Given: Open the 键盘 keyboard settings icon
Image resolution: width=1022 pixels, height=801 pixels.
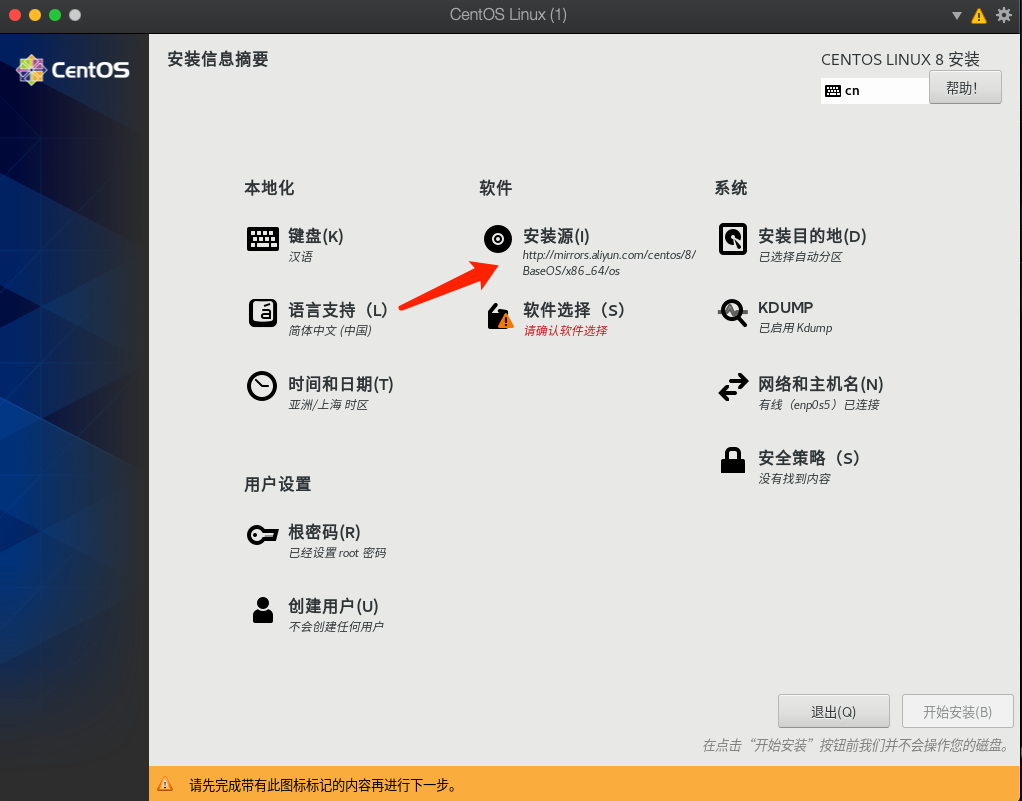Looking at the screenshot, I should click(262, 238).
